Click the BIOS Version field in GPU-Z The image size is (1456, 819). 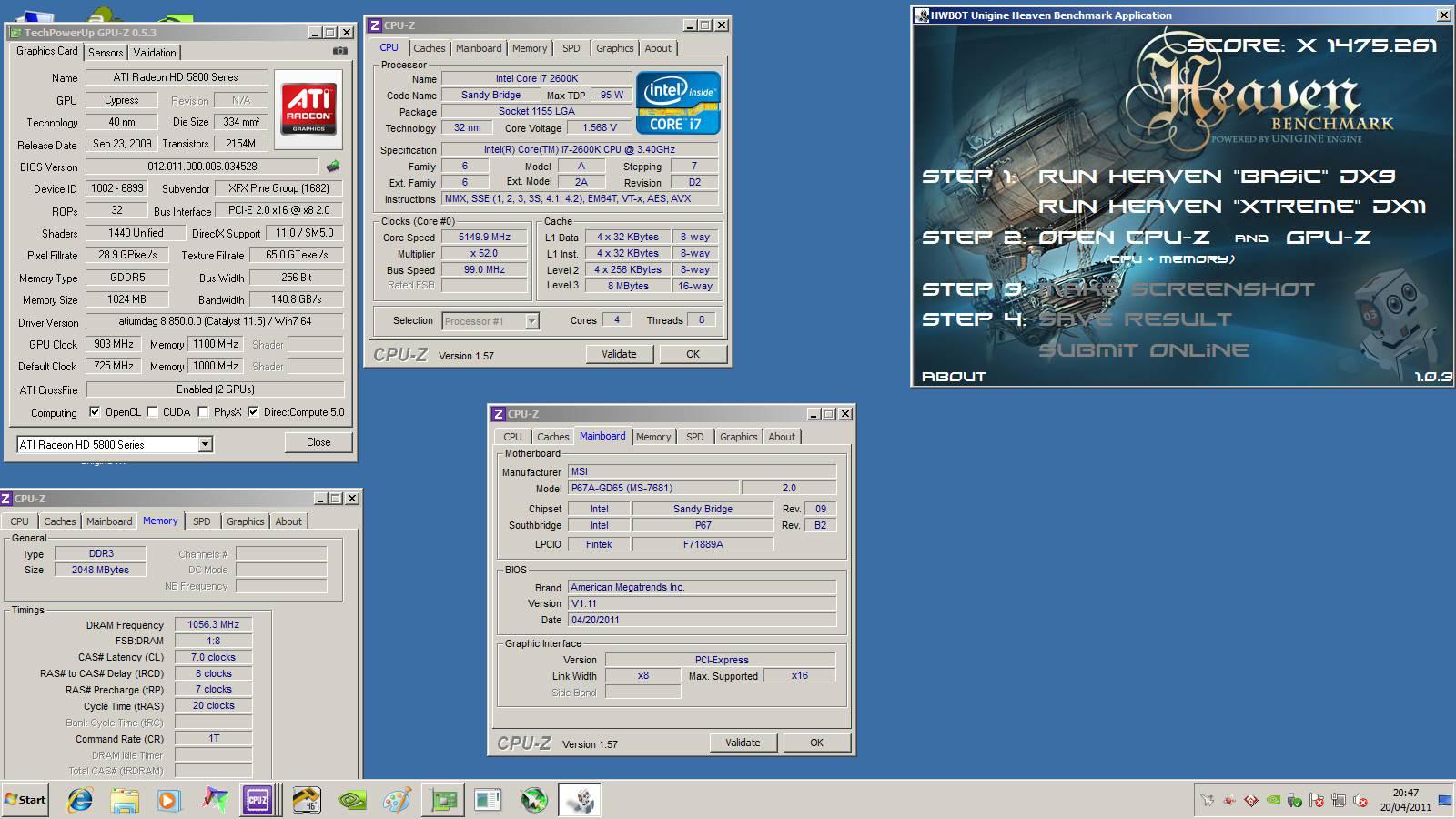pyautogui.click(x=202, y=167)
